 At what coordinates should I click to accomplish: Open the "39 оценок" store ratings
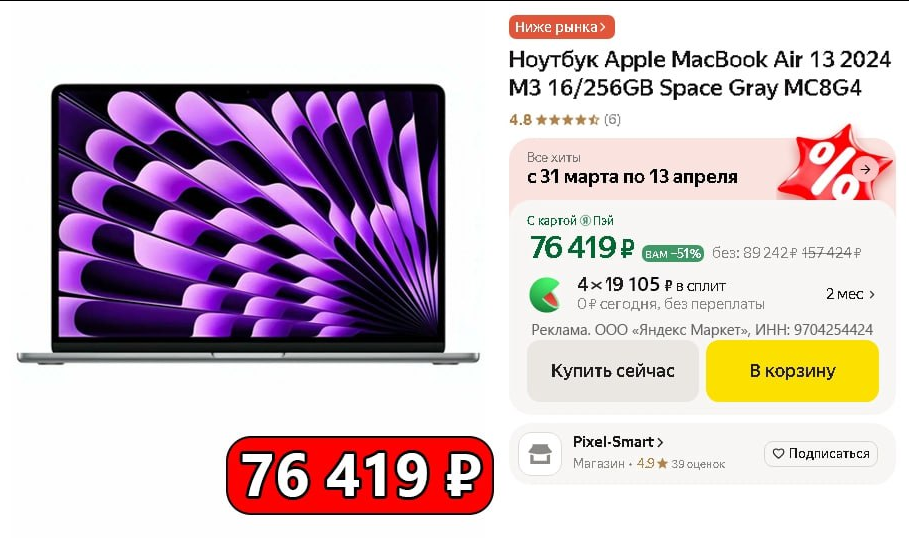[x=698, y=464]
